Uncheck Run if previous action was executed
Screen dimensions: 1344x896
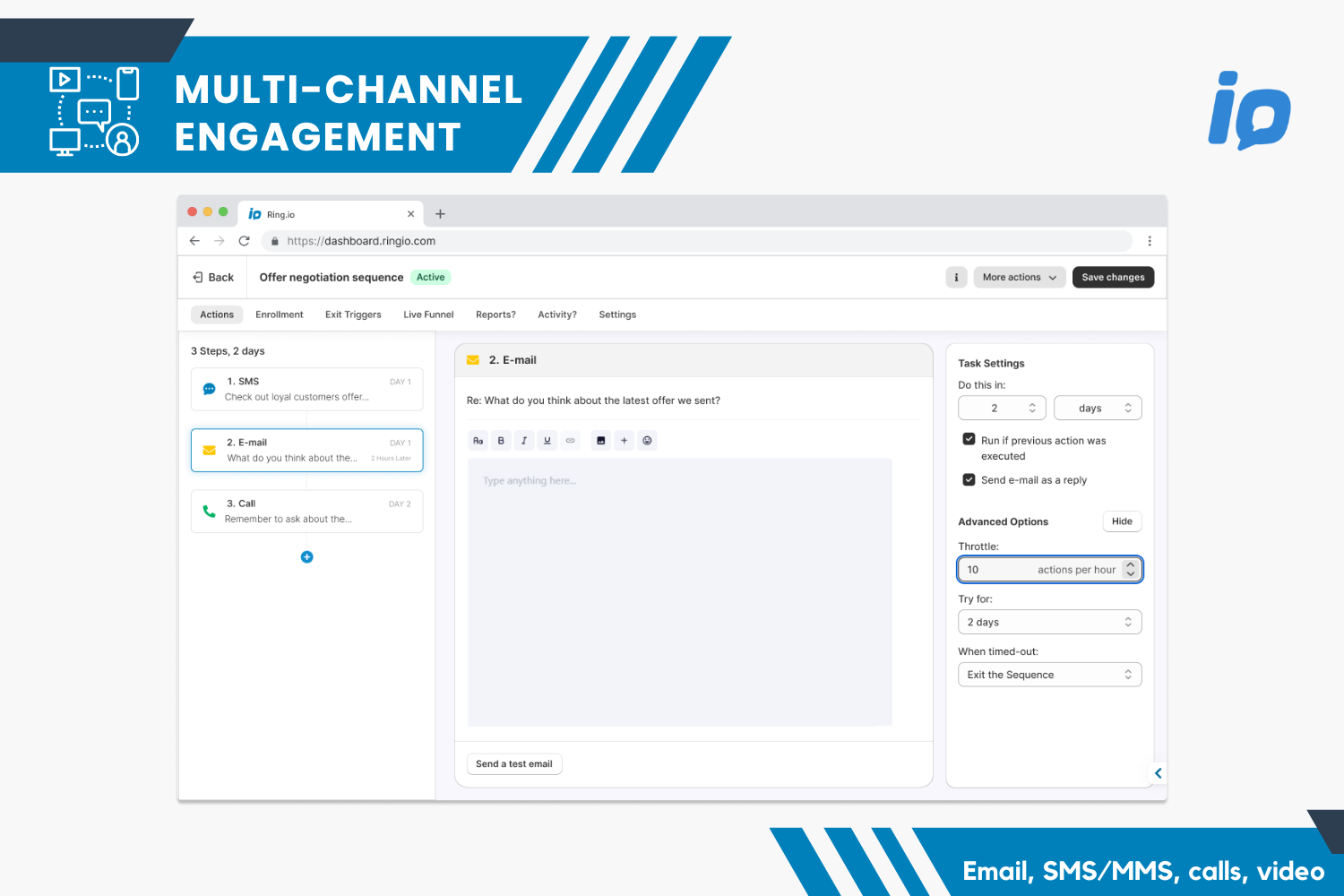(969, 440)
